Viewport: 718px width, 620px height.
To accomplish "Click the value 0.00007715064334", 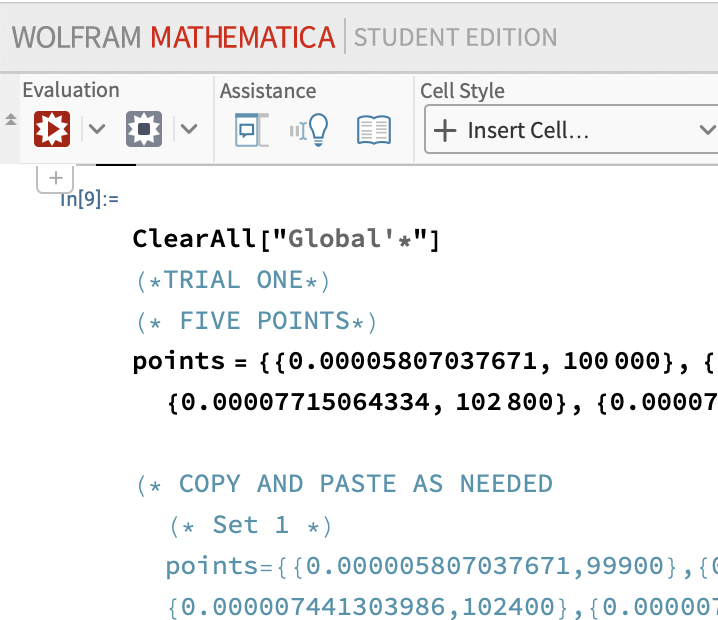I will [305, 402].
